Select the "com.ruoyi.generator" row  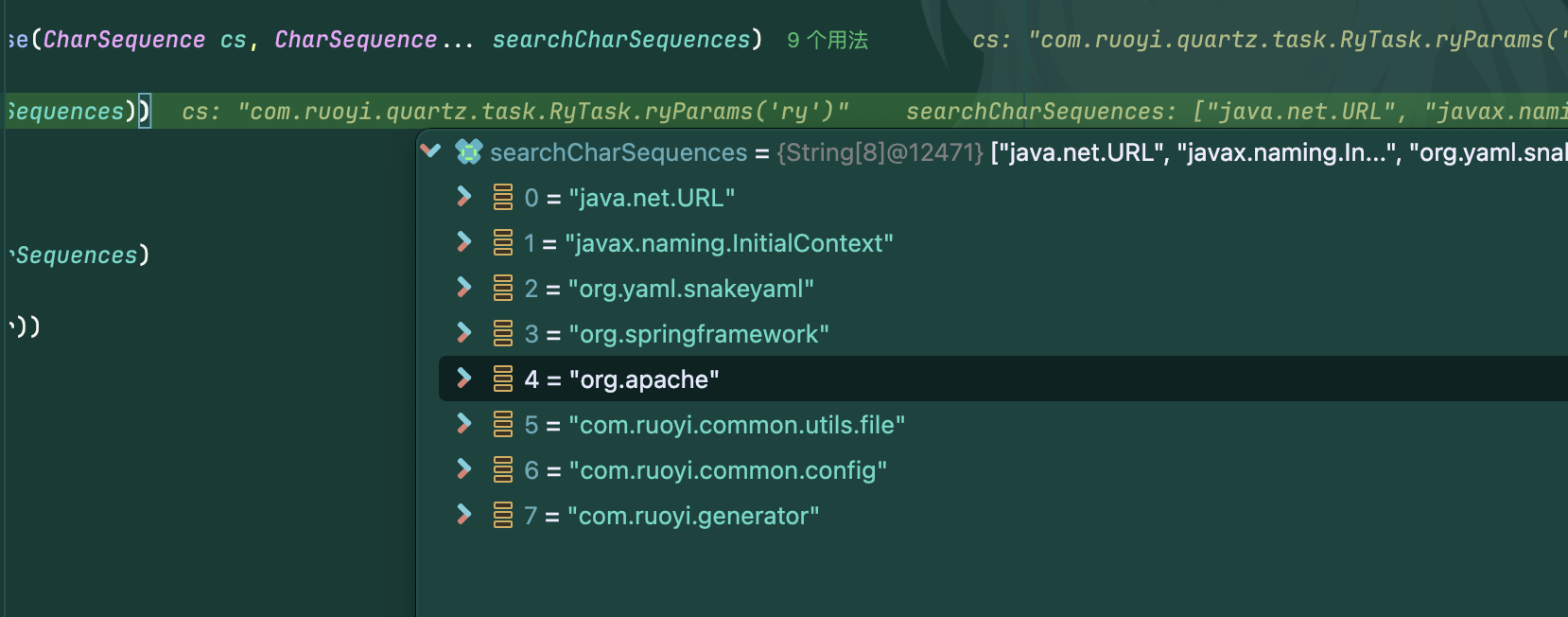click(x=1003, y=516)
